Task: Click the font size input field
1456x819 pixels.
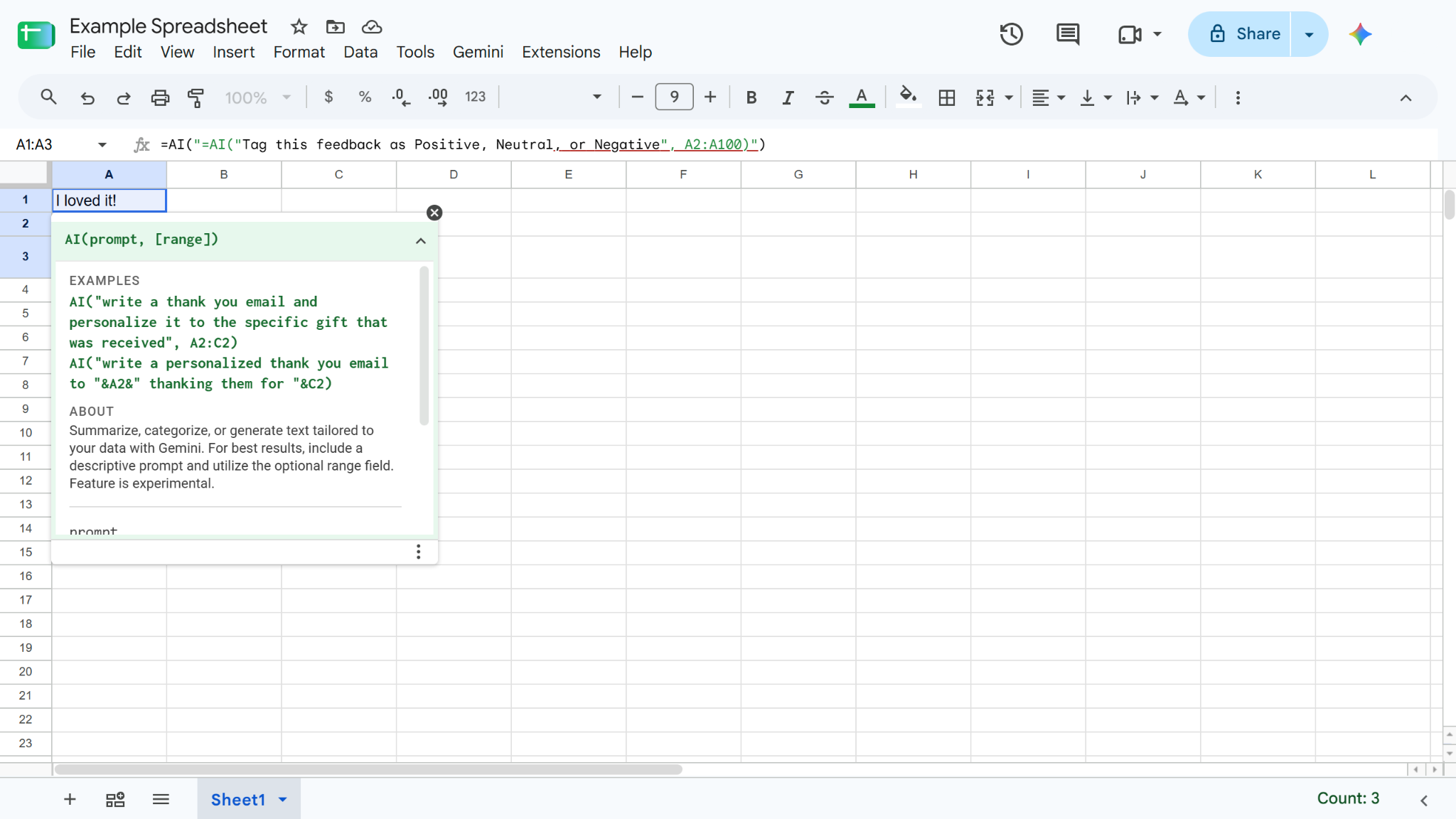Action: 674,97
